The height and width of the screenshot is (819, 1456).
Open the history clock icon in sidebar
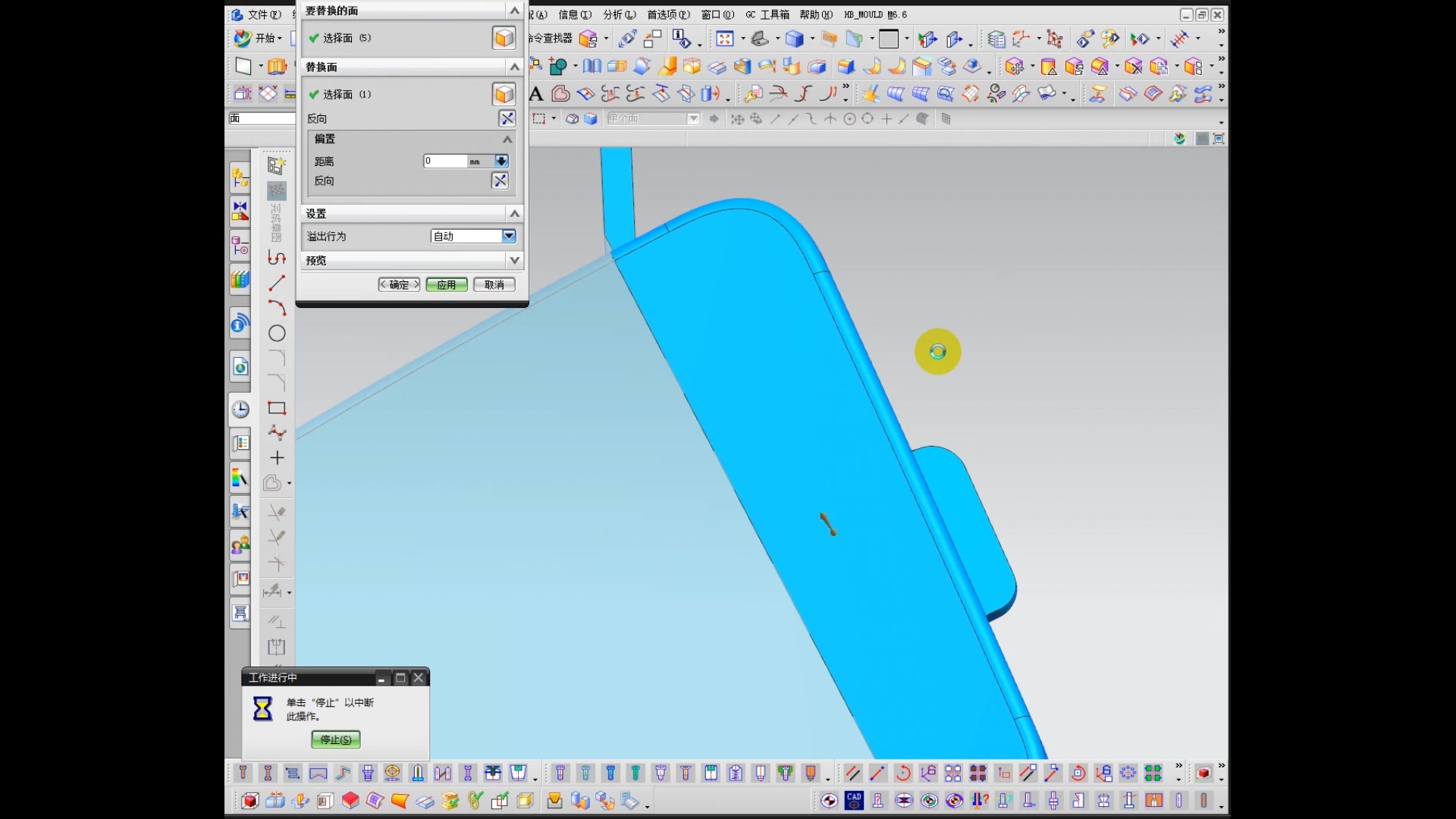pyautogui.click(x=240, y=409)
